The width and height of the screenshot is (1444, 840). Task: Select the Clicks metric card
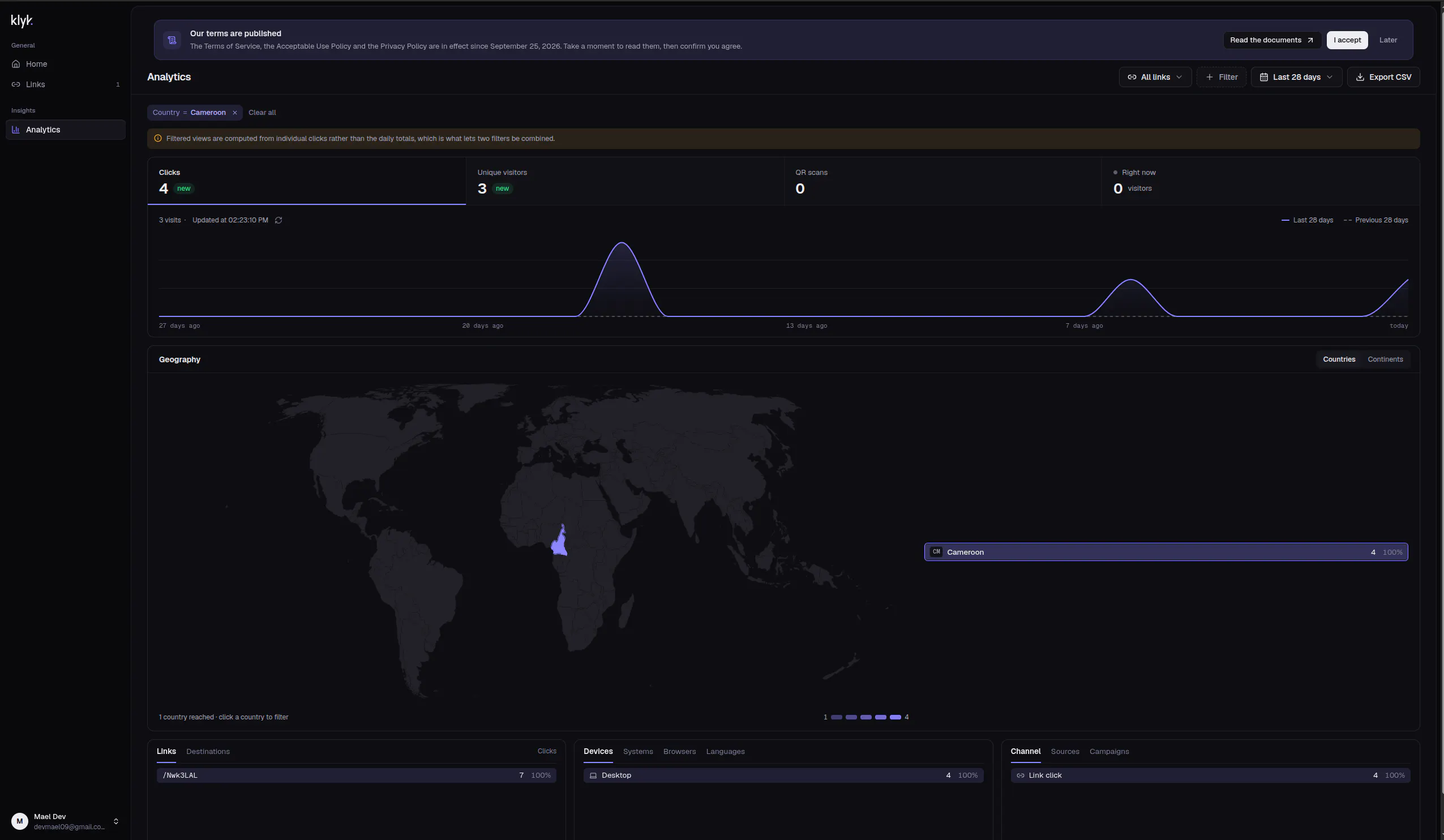pyautogui.click(x=307, y=181)
